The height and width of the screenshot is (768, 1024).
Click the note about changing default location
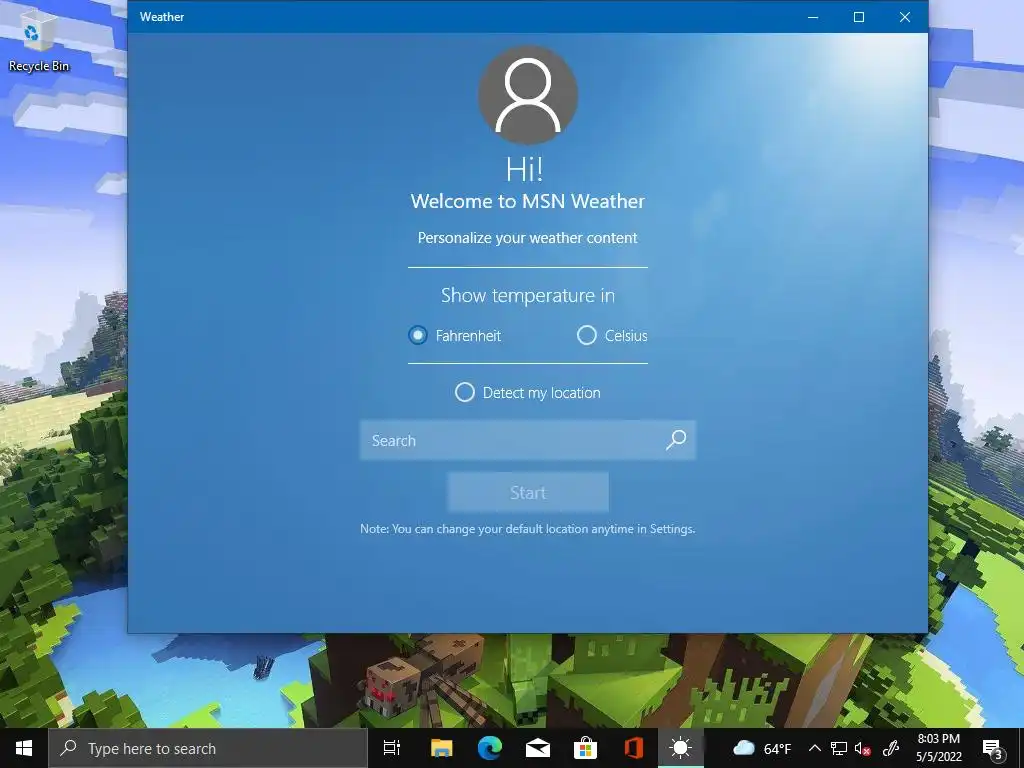528,529
